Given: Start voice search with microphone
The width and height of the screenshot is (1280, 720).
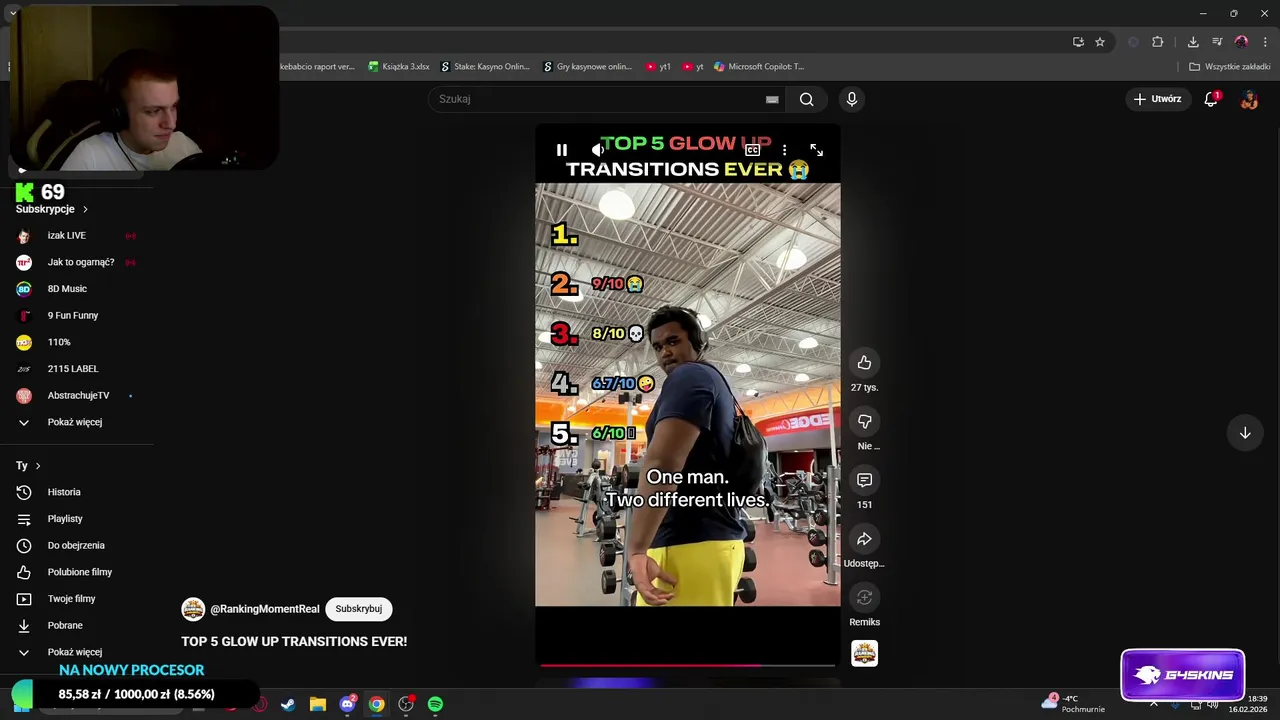Looking at the screenshot, I should coord(851,99).
